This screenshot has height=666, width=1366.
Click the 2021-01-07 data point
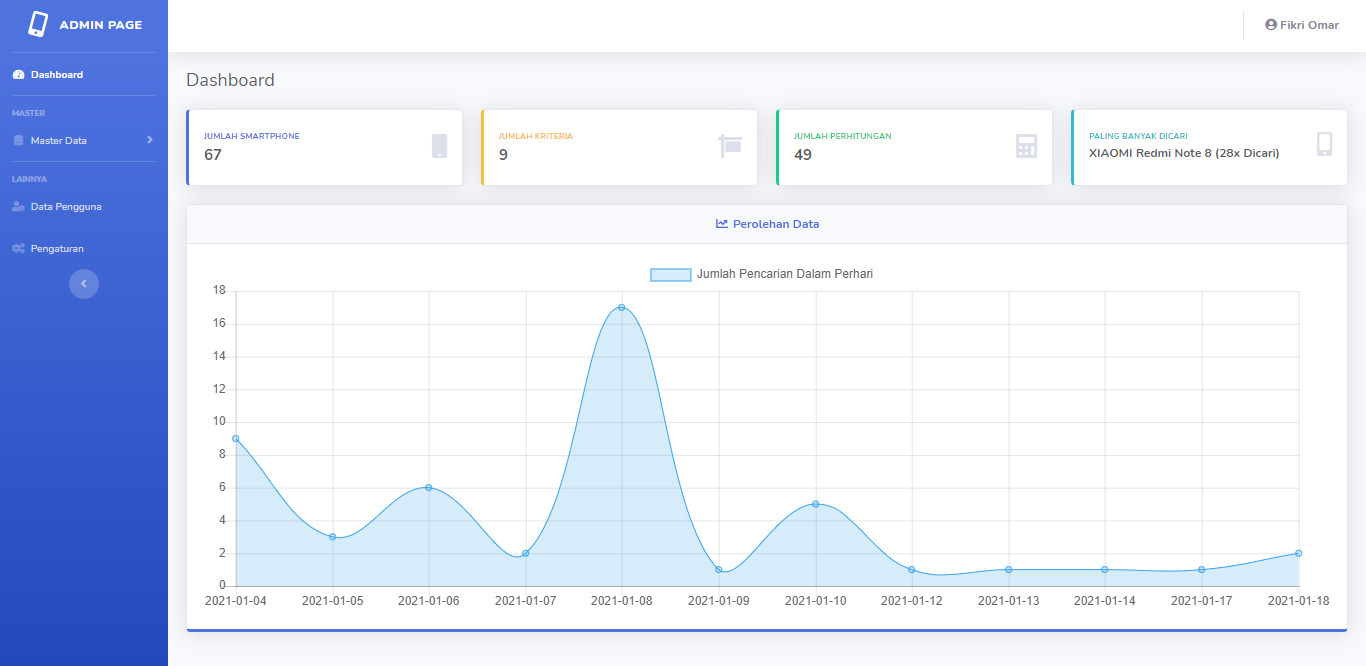[526, 553]
